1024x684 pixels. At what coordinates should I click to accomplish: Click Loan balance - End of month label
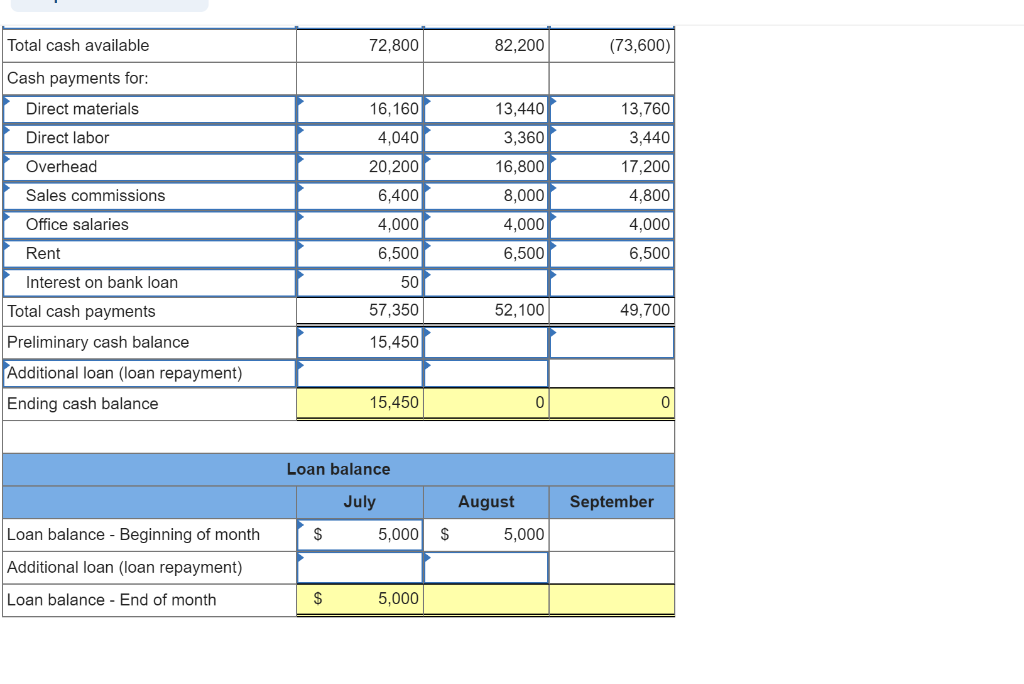pos(112,600)
